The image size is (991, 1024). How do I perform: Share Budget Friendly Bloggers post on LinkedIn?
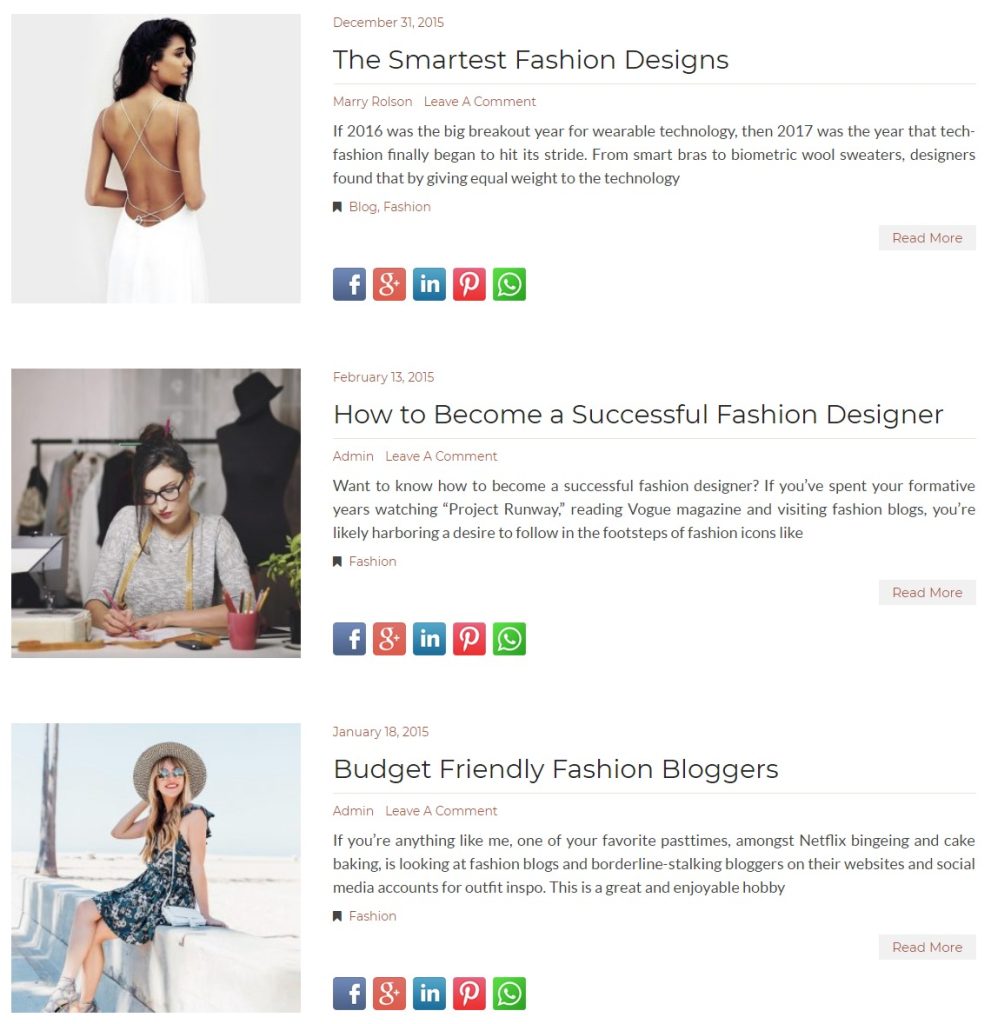pos(429,993)
